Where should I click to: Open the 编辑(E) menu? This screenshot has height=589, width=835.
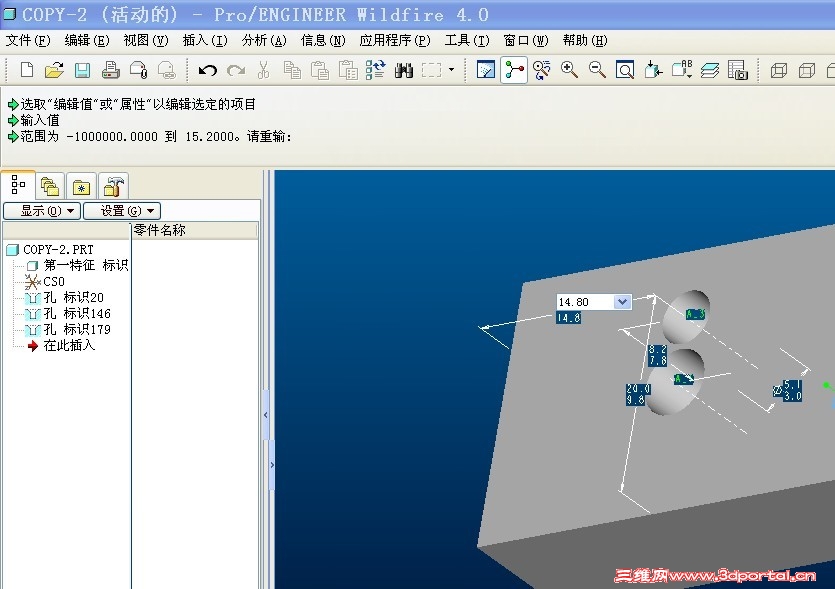click(87, 40)
